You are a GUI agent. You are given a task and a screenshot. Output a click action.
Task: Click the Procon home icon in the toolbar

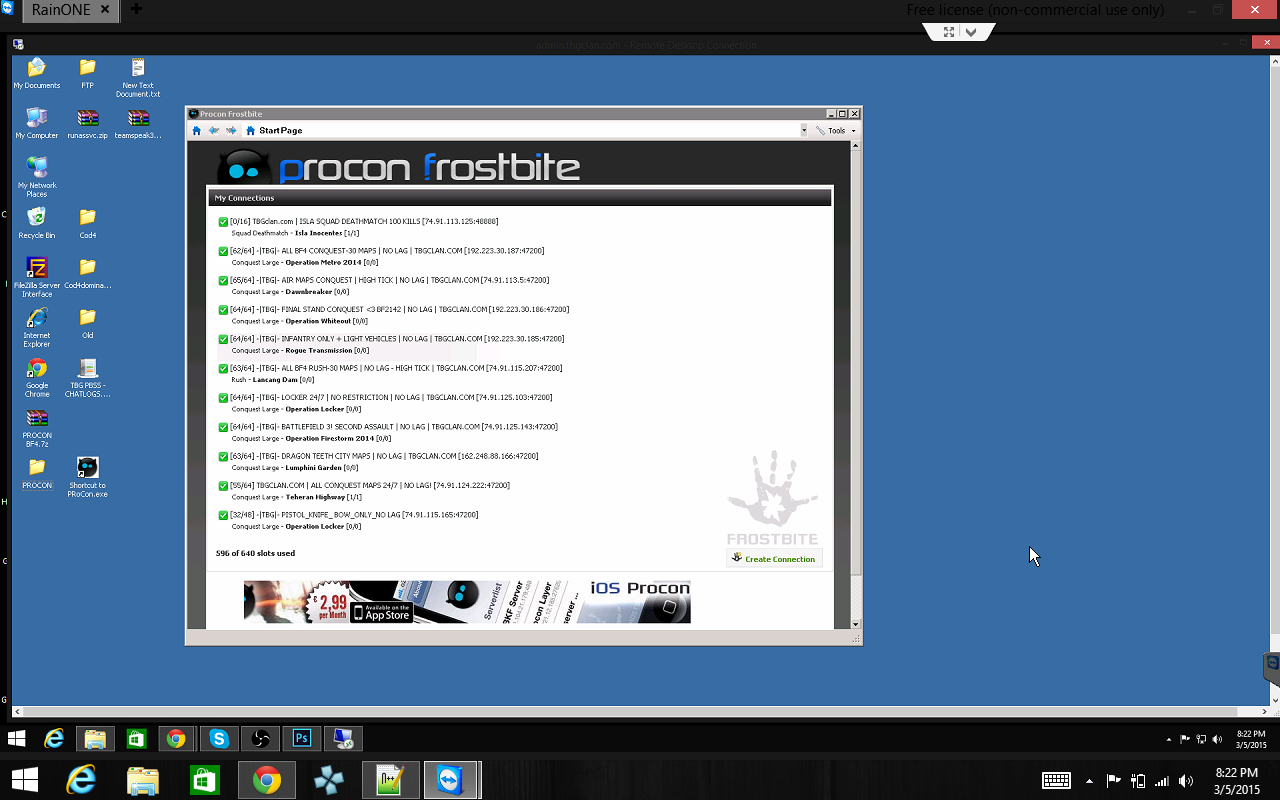pos(197,130)
